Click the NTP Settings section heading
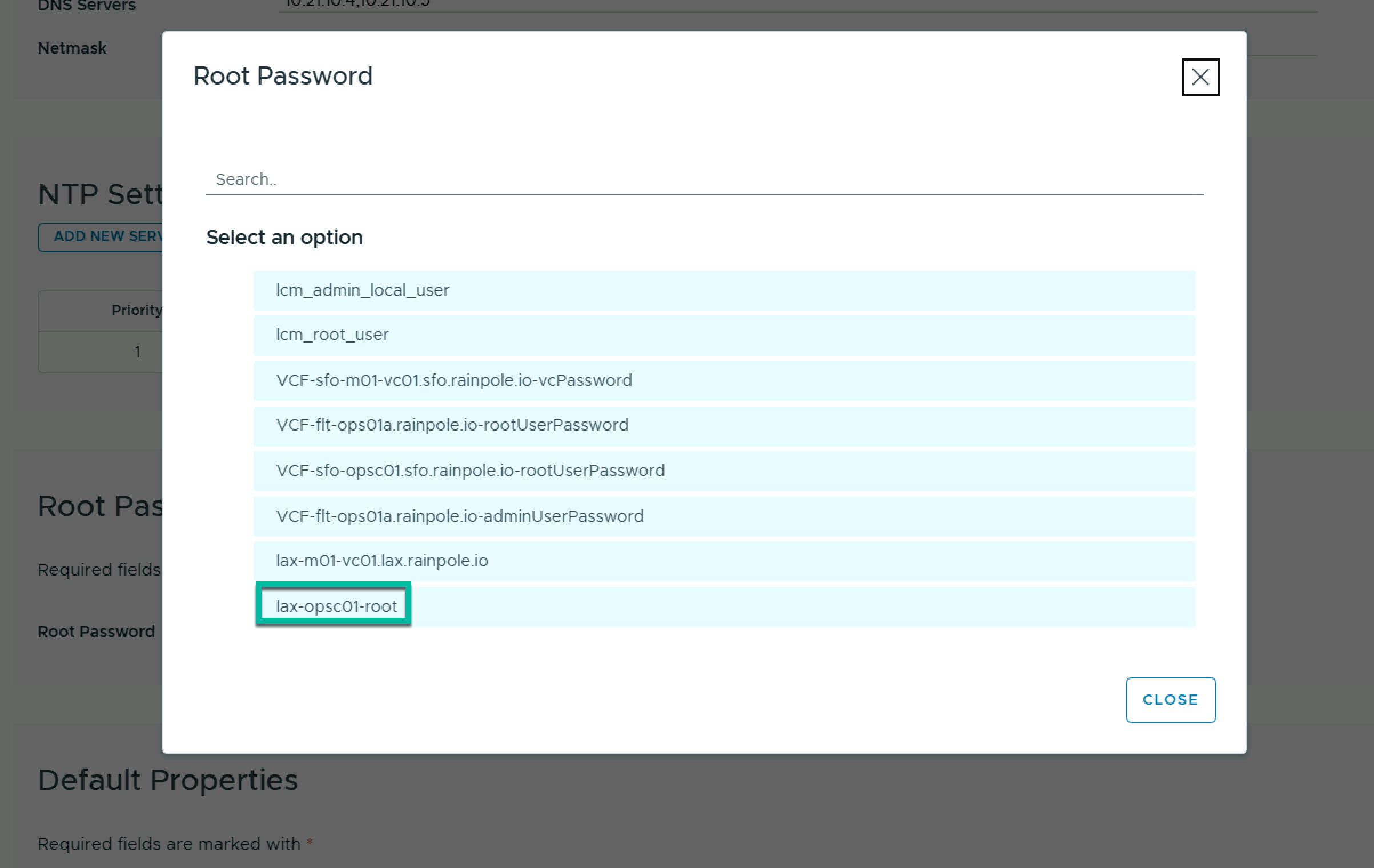The image size is (1374, 868). click(x=101, y=195)
